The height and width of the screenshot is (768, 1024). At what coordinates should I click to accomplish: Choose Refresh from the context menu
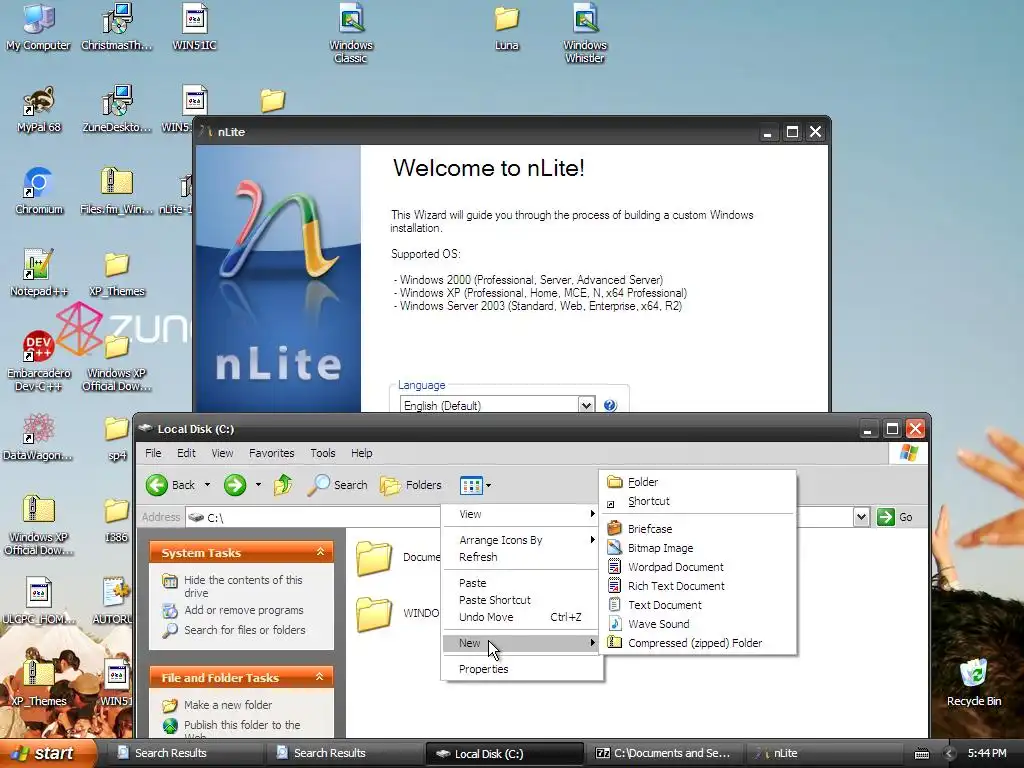click(522, 557)
